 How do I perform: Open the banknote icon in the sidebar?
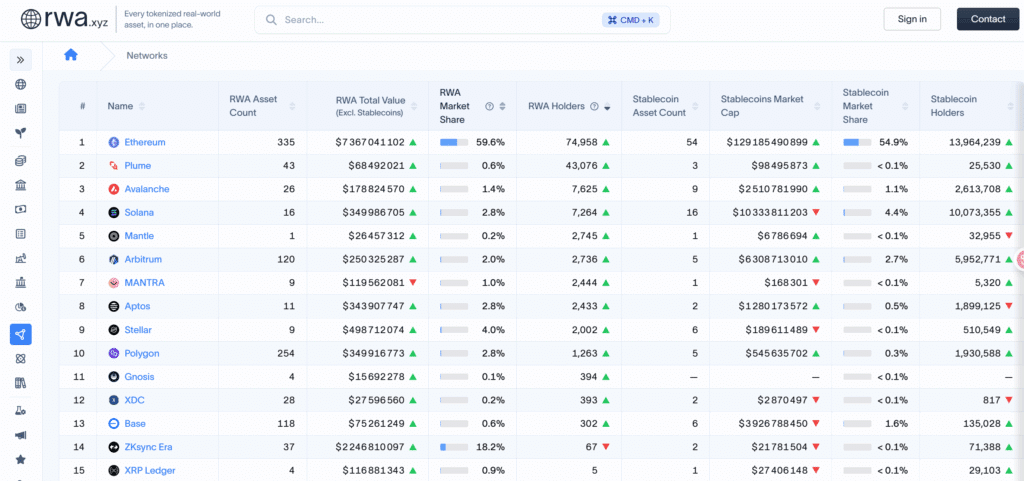point(20,209)
